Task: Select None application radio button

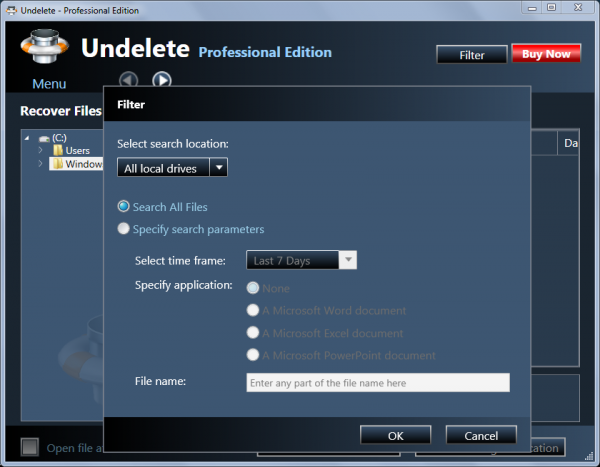Action: (x=253, y=288)
